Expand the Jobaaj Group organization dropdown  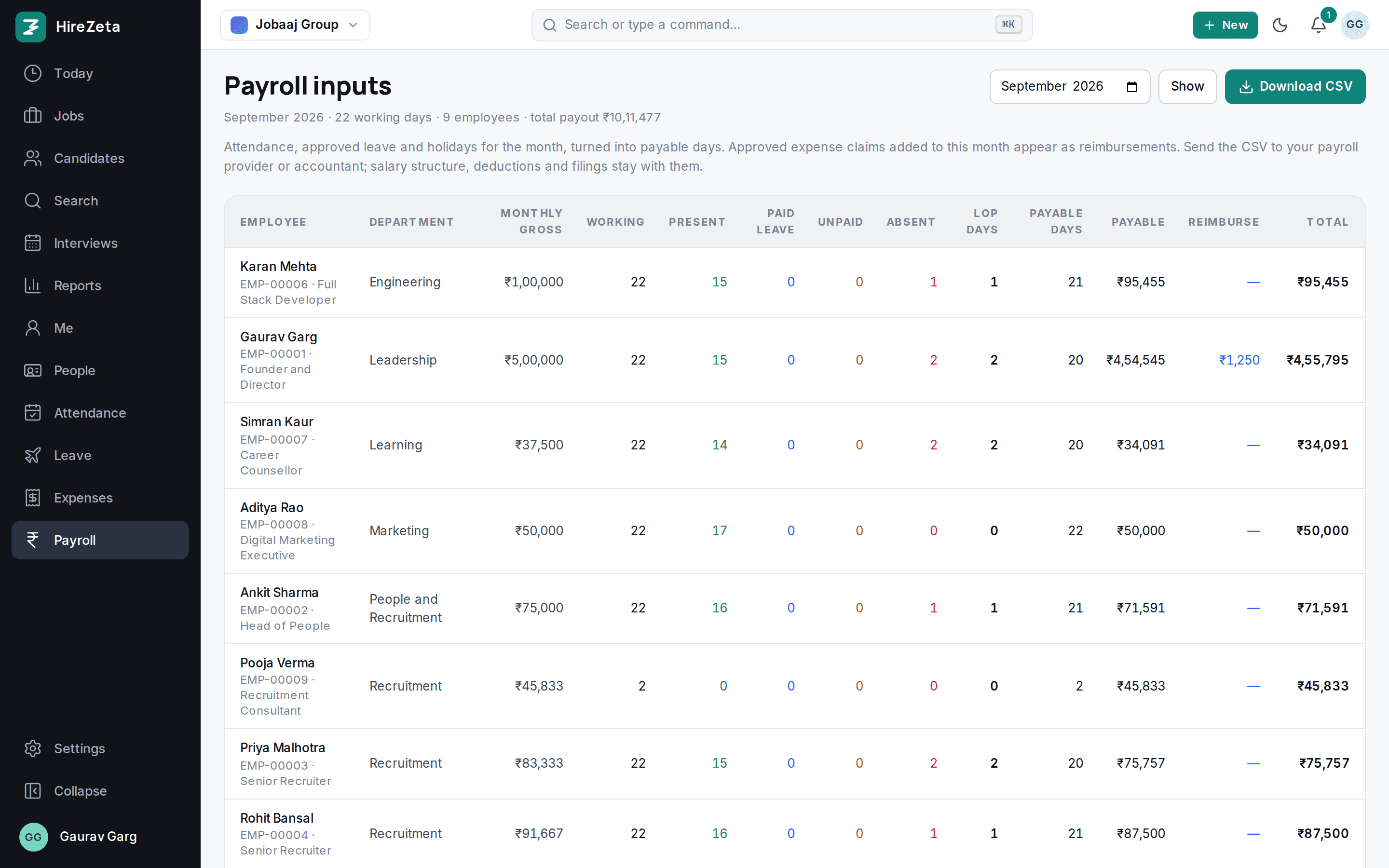point(295,25)
